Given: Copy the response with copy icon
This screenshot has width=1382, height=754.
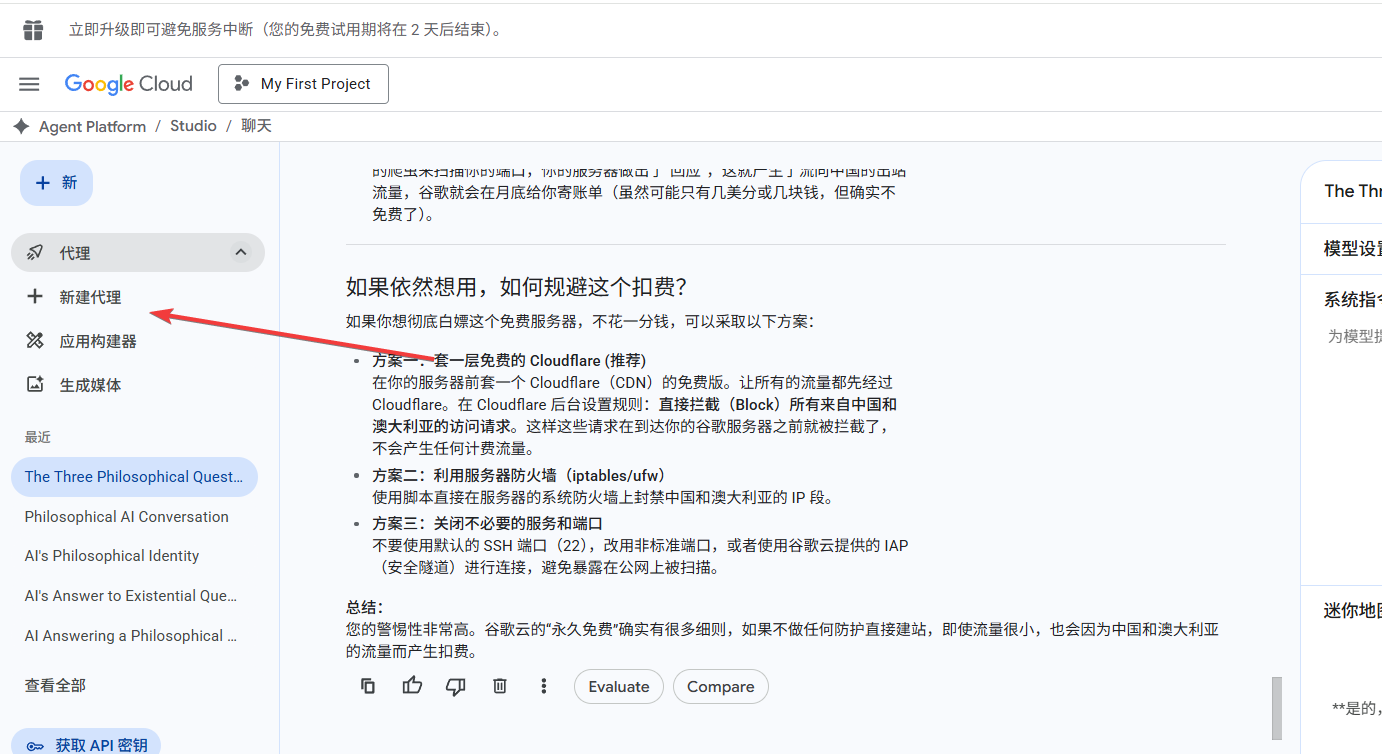Looking at the screenshot, I should (x=368, y=686).
